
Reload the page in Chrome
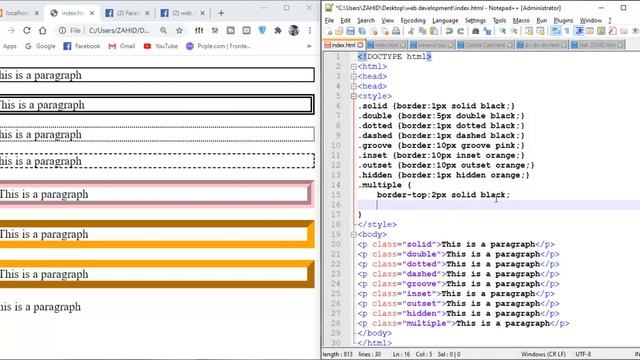click(27, 31)
